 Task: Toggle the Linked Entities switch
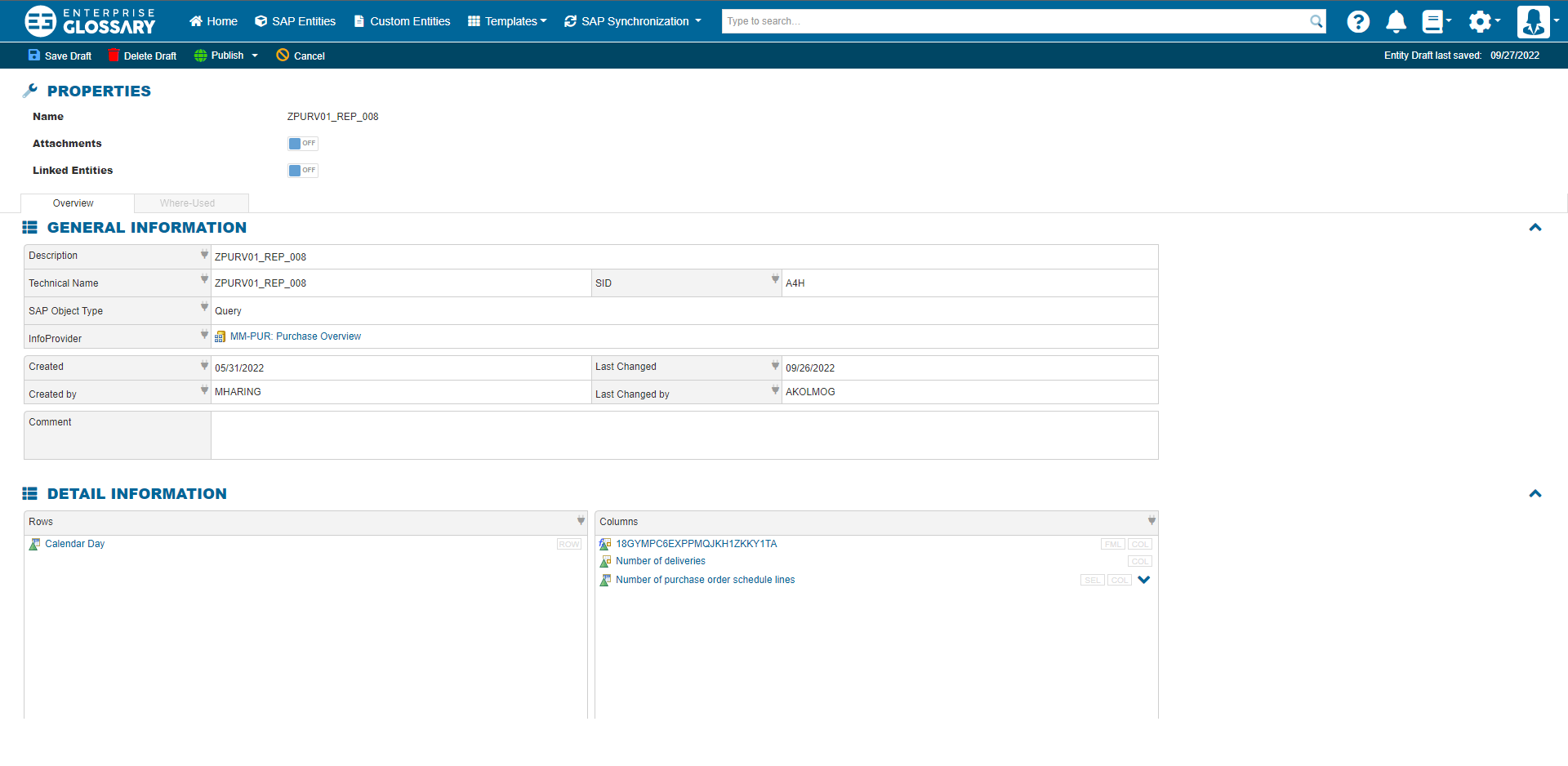pos(302,171)
